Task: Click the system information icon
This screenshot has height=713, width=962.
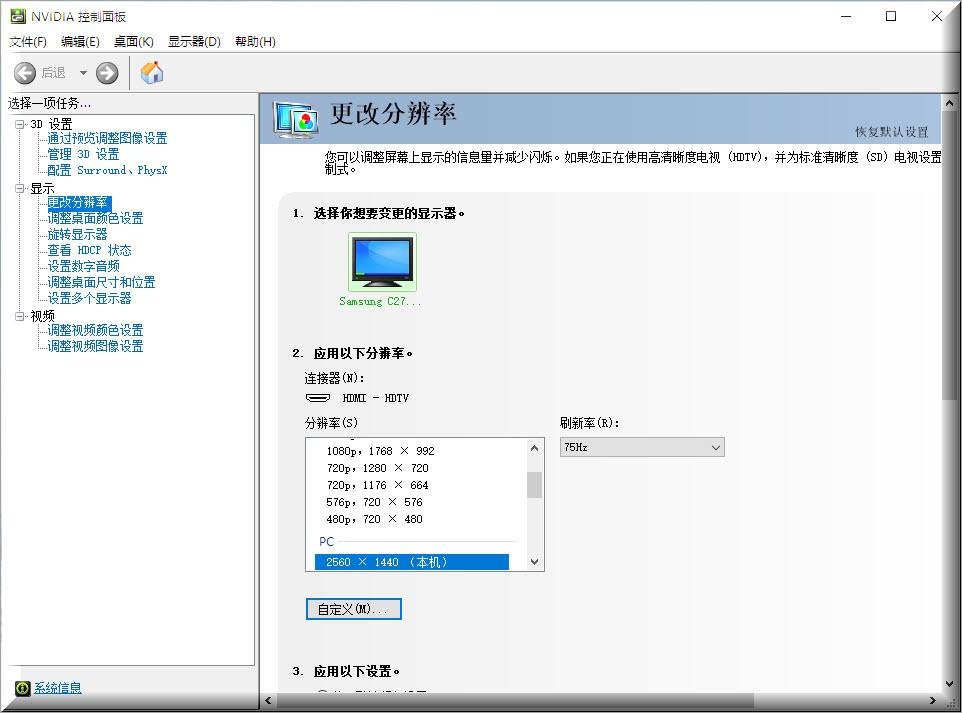Action: (x=23, y=688)
